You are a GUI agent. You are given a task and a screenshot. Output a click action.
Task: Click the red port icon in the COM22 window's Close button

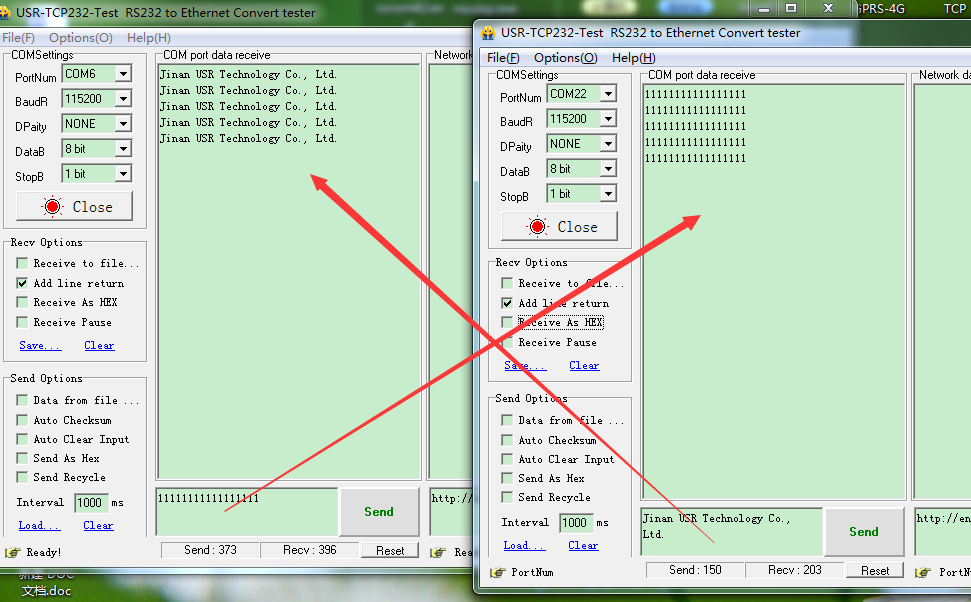click(538, 227)
